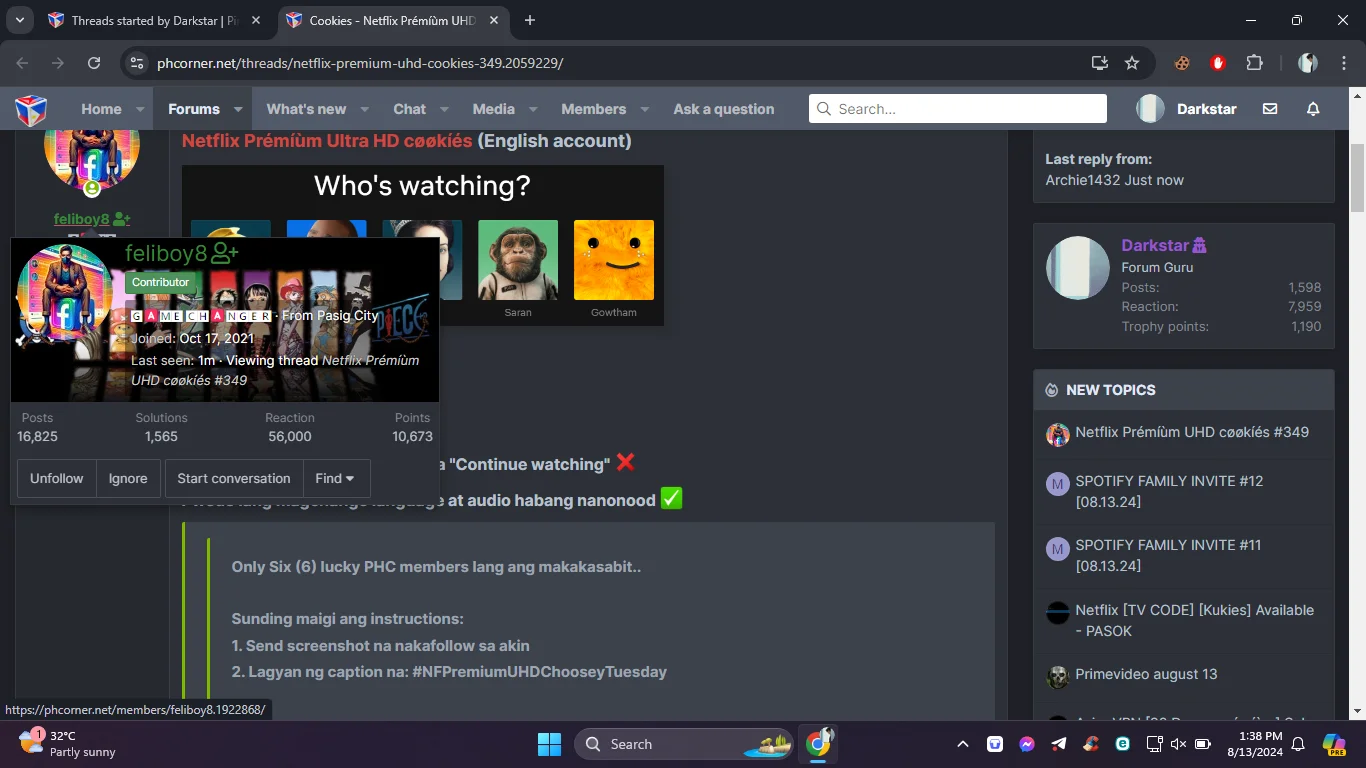The image size is (1366, 768).
Task: Click the PHCorner site logo
Action: tap(31, 109)
